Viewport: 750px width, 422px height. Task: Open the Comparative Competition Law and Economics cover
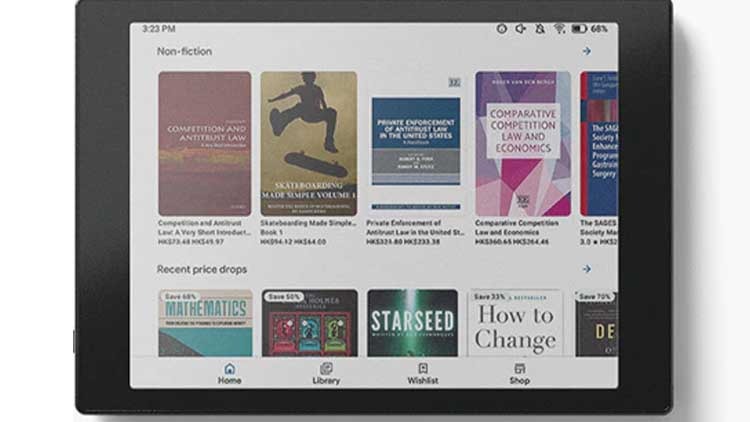[522, 143]
